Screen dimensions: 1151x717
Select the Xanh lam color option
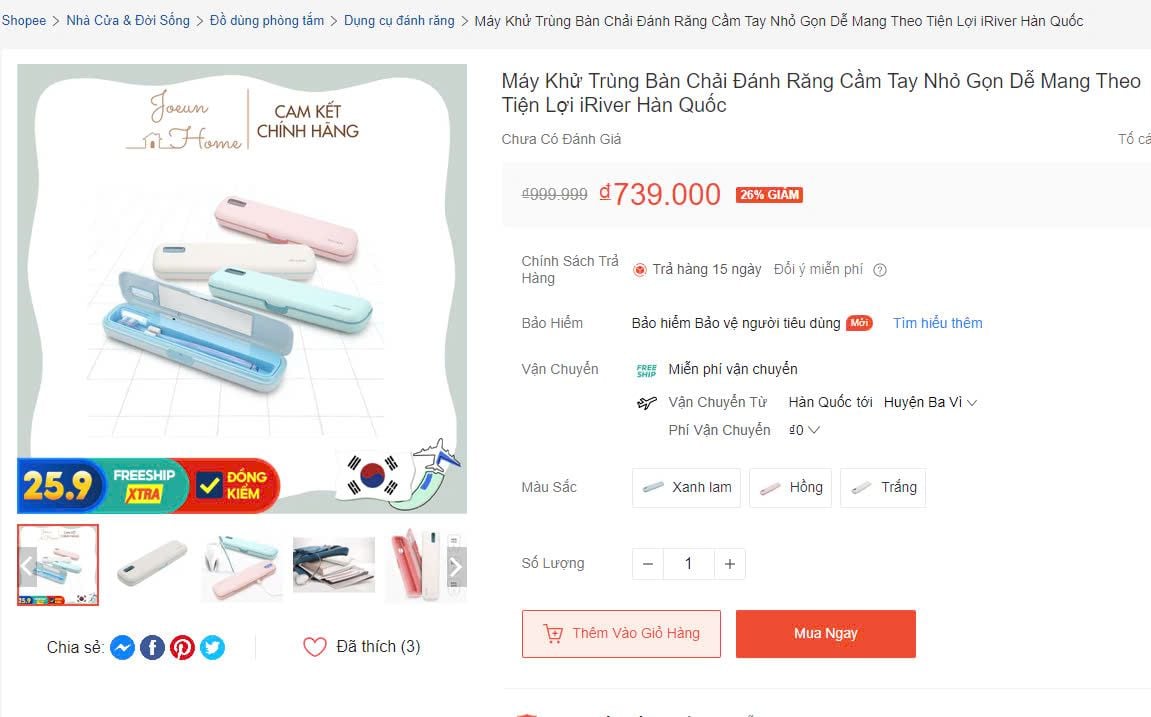point(687,488)
